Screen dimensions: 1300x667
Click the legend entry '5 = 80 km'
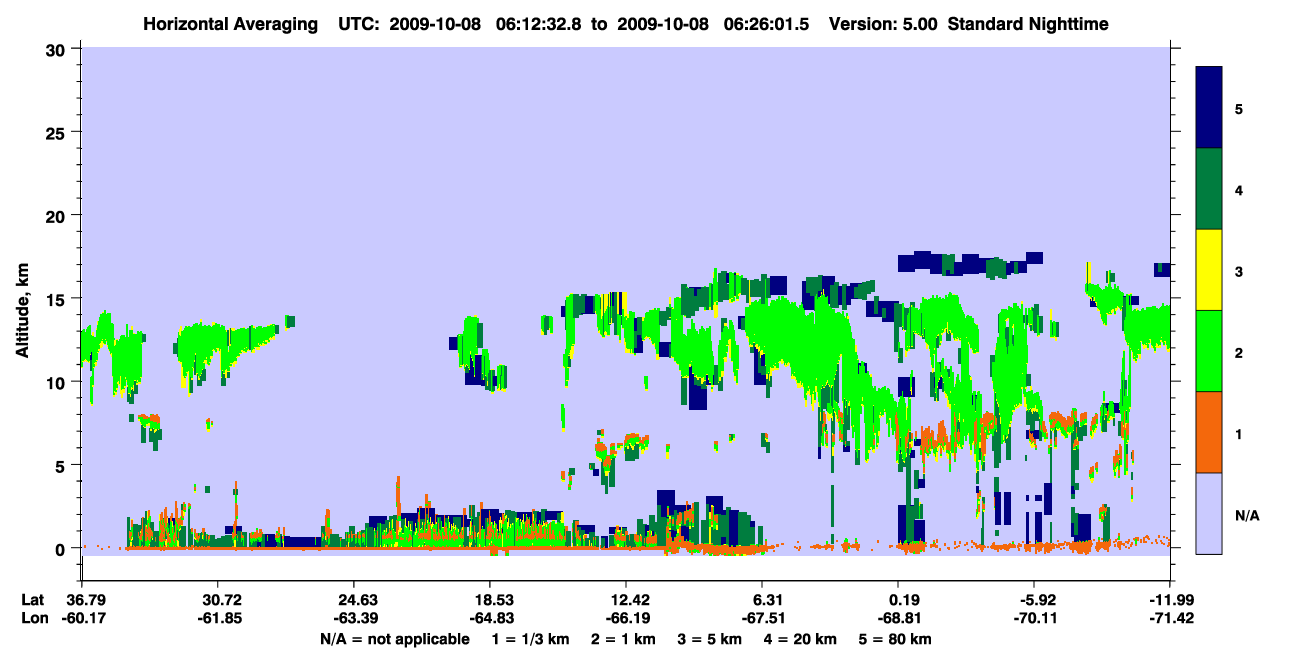[x=896, y=638]
